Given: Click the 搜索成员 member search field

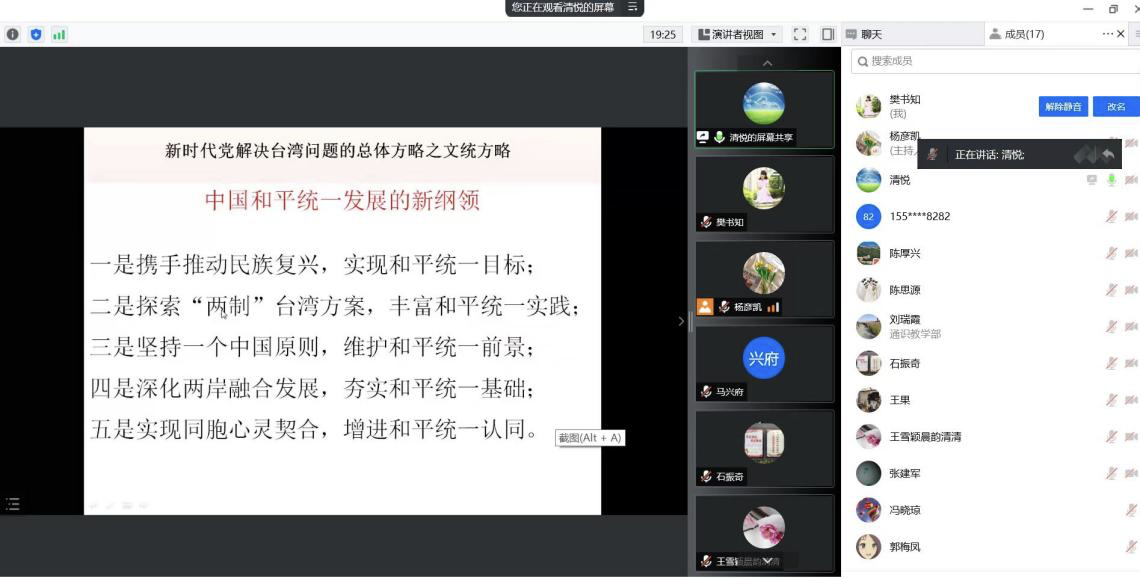Looking at the screenshot, I should point(990,61).
